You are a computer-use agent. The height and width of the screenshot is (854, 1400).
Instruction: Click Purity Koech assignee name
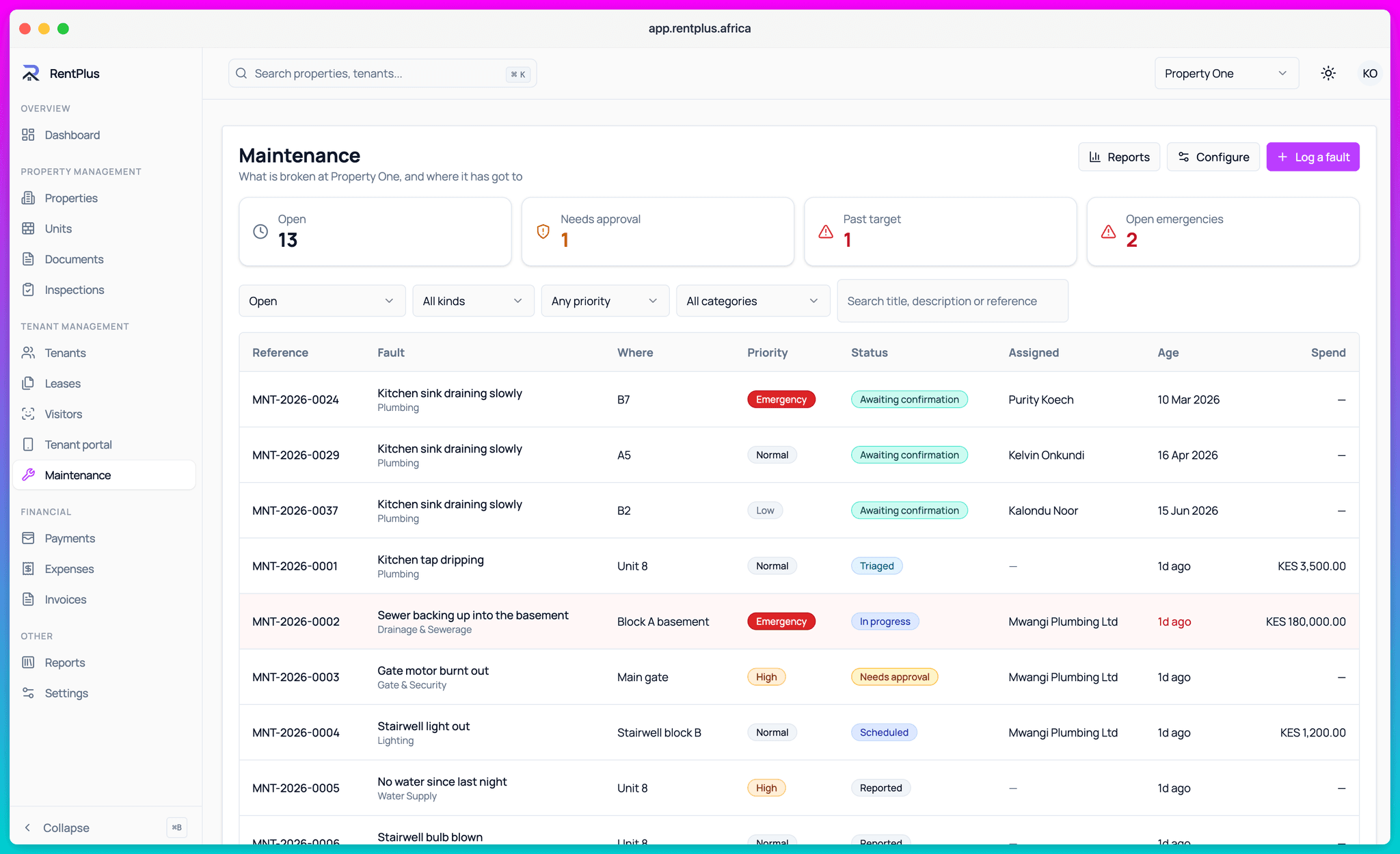(x=1040, y=399)
